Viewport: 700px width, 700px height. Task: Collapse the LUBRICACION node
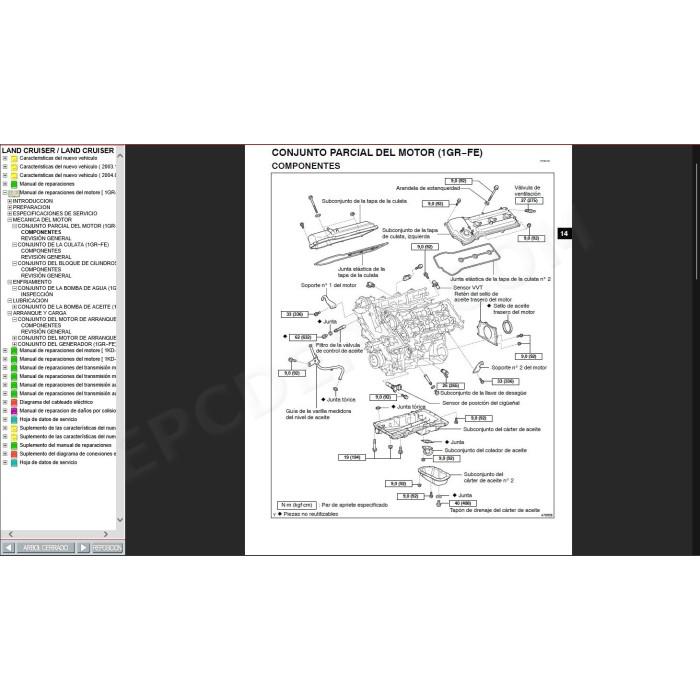click(10, 301)
